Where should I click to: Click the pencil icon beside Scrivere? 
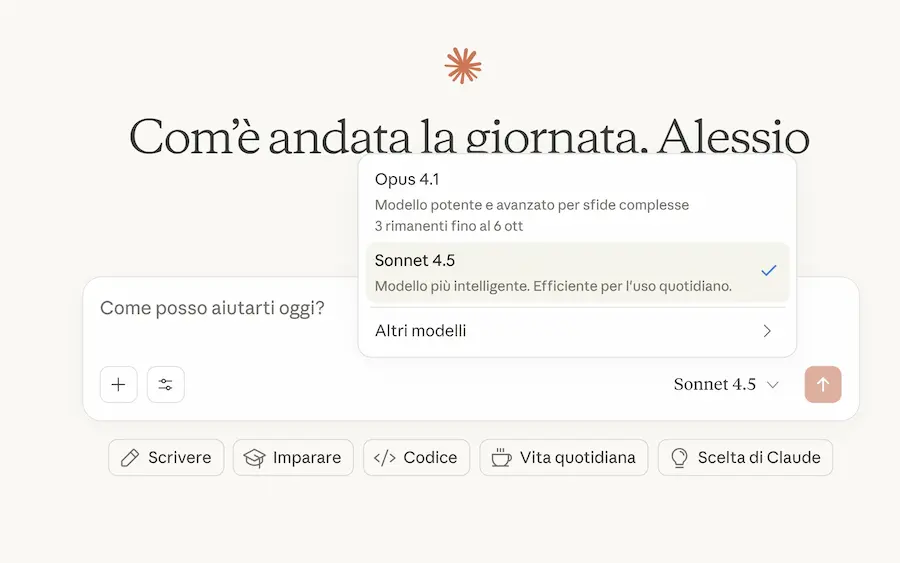tap(129, 458)
